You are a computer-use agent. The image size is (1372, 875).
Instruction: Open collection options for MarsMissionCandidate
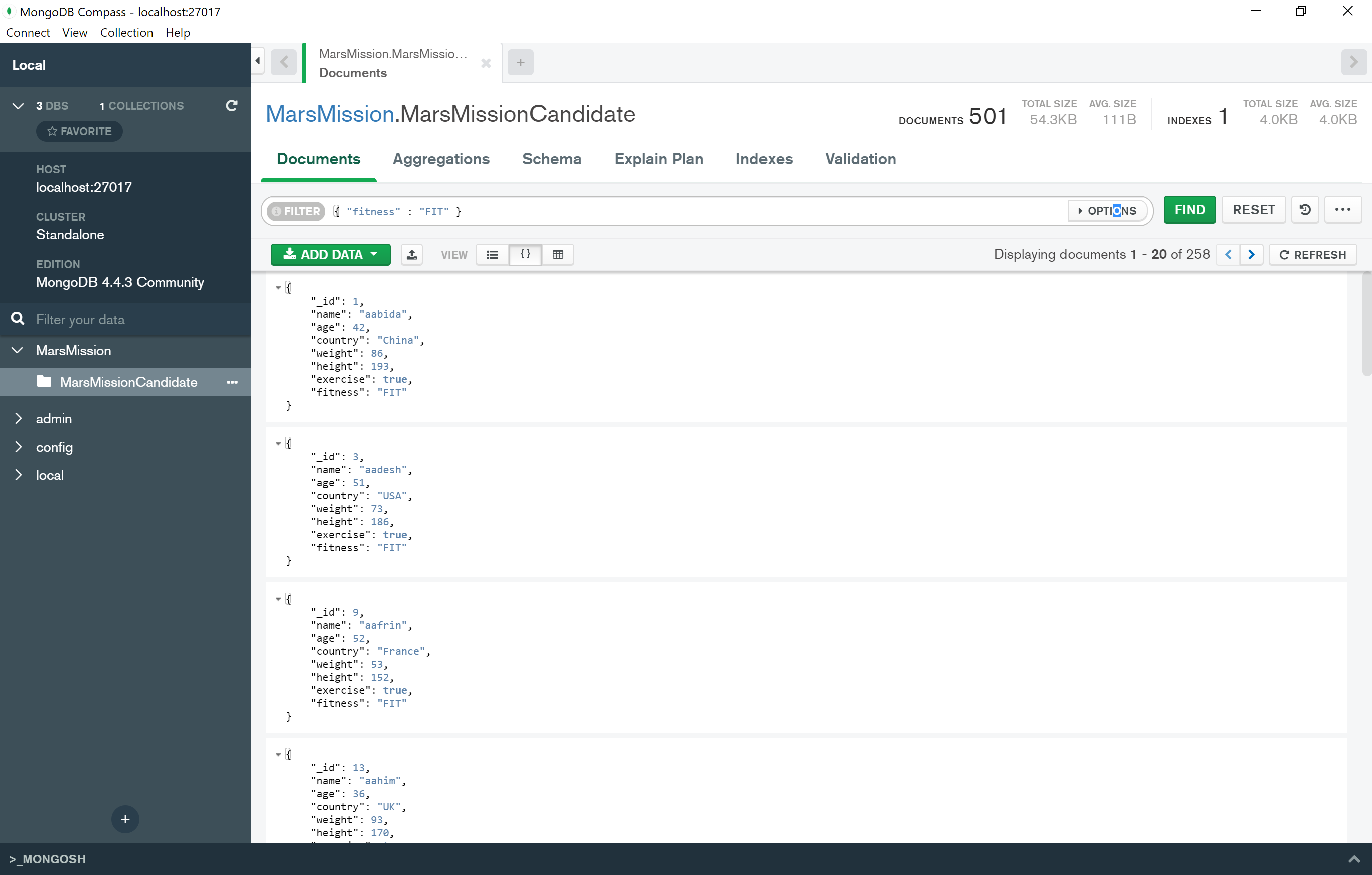(231, 382)
